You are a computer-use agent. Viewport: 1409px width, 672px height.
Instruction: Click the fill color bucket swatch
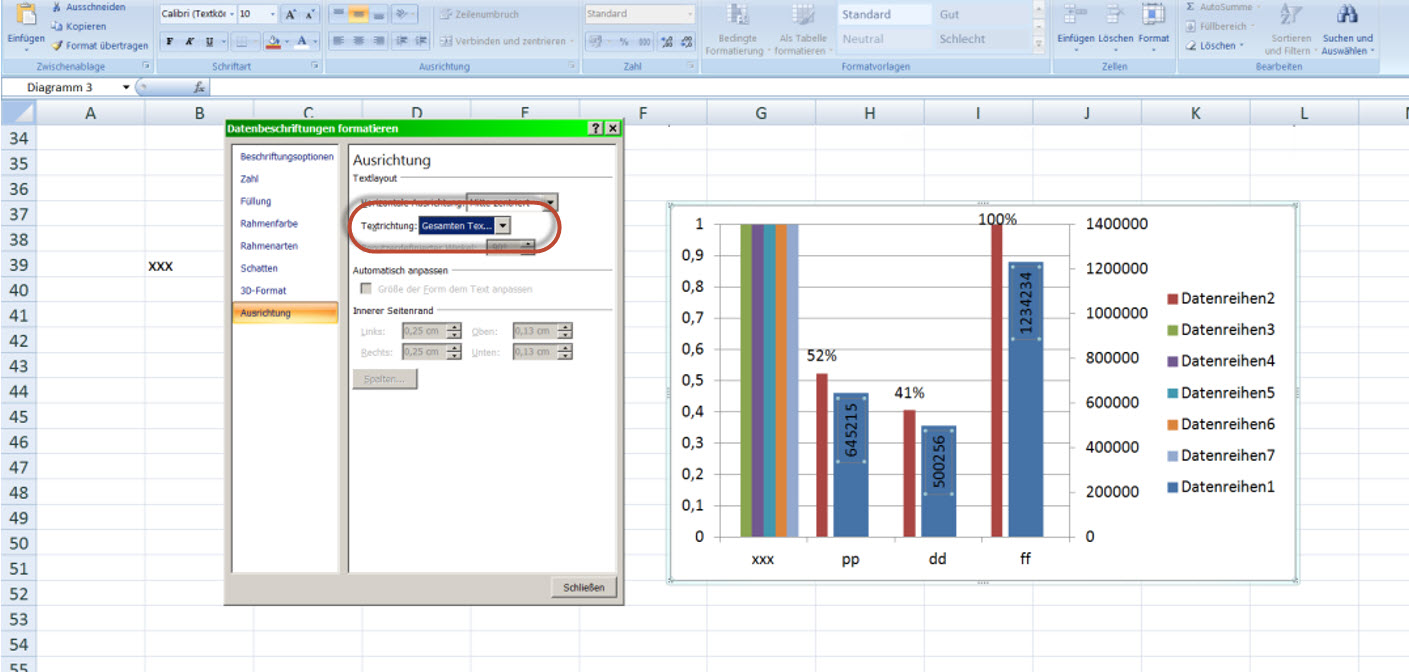tap(271, 41)
